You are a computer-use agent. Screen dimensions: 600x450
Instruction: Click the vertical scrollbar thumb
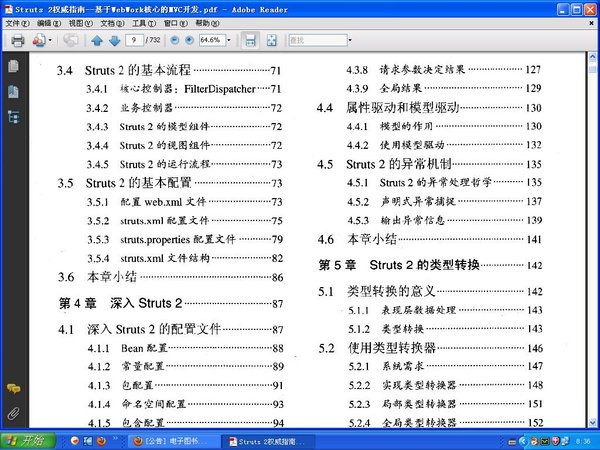[x=593, y=69]
